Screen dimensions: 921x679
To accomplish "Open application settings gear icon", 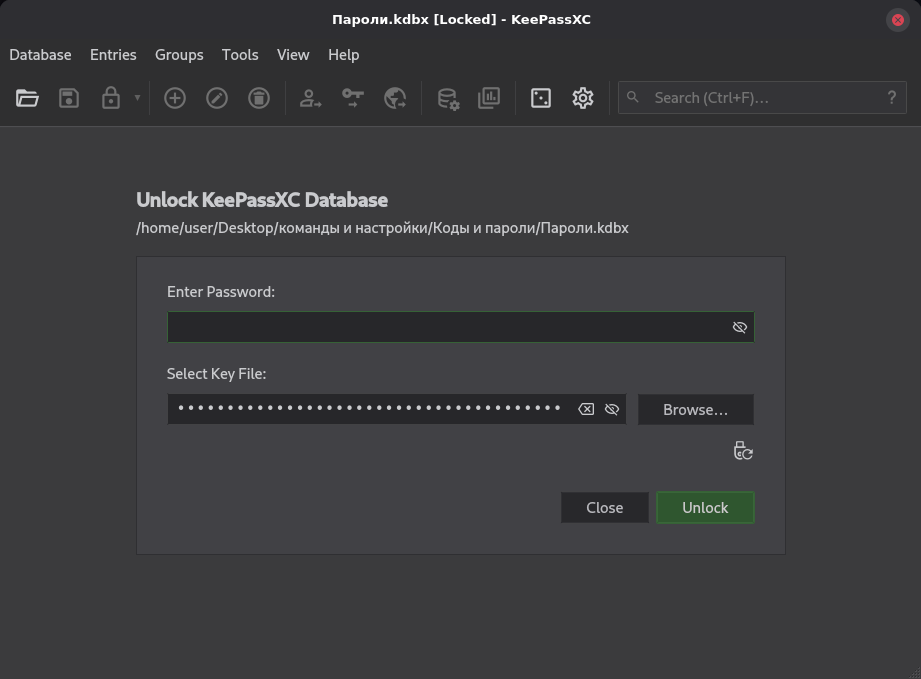I will pos(583,98).
